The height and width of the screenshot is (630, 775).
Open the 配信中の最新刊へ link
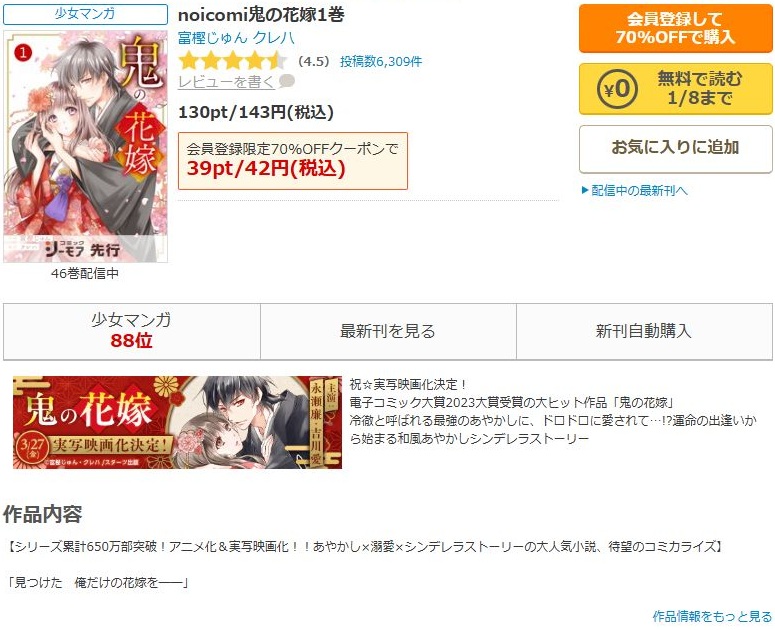(x=639, y=190)
